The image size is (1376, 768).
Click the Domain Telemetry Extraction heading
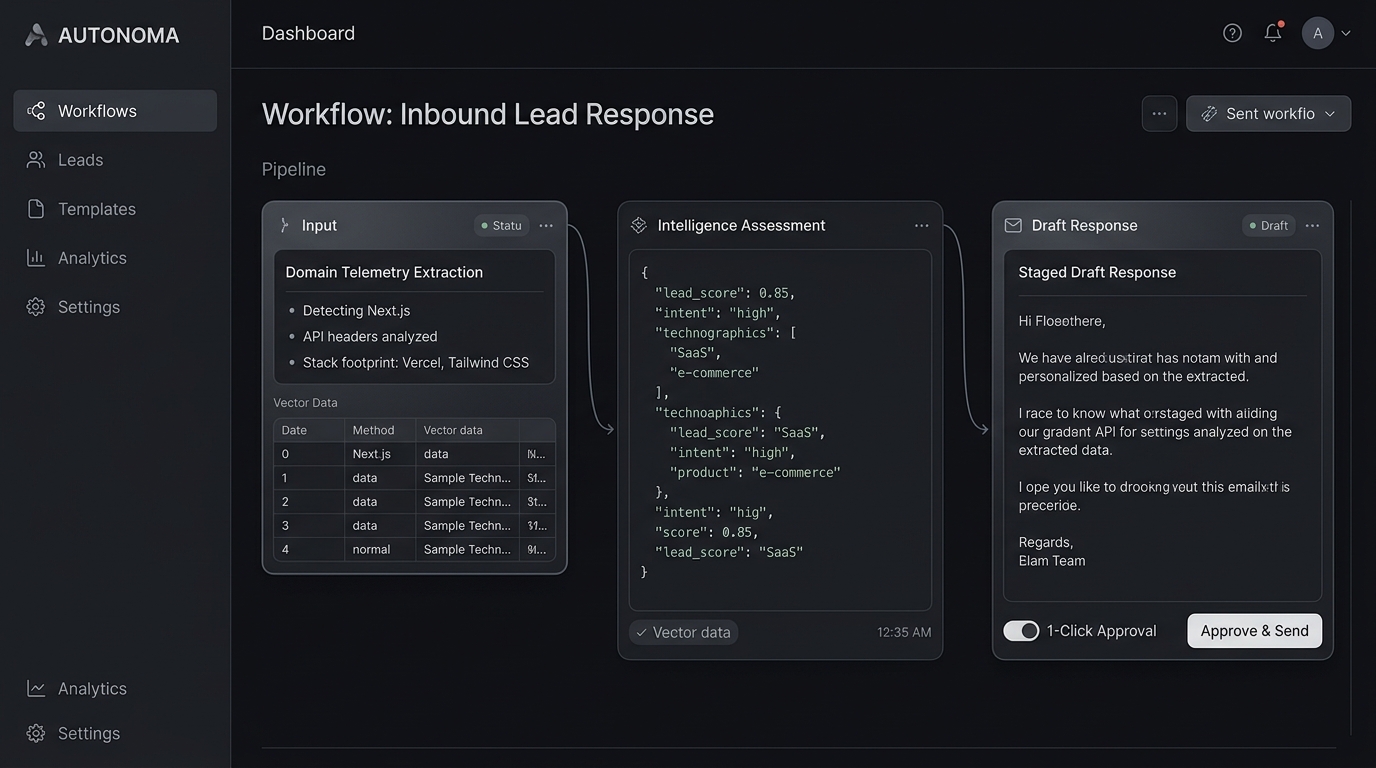tap(384, 272)
